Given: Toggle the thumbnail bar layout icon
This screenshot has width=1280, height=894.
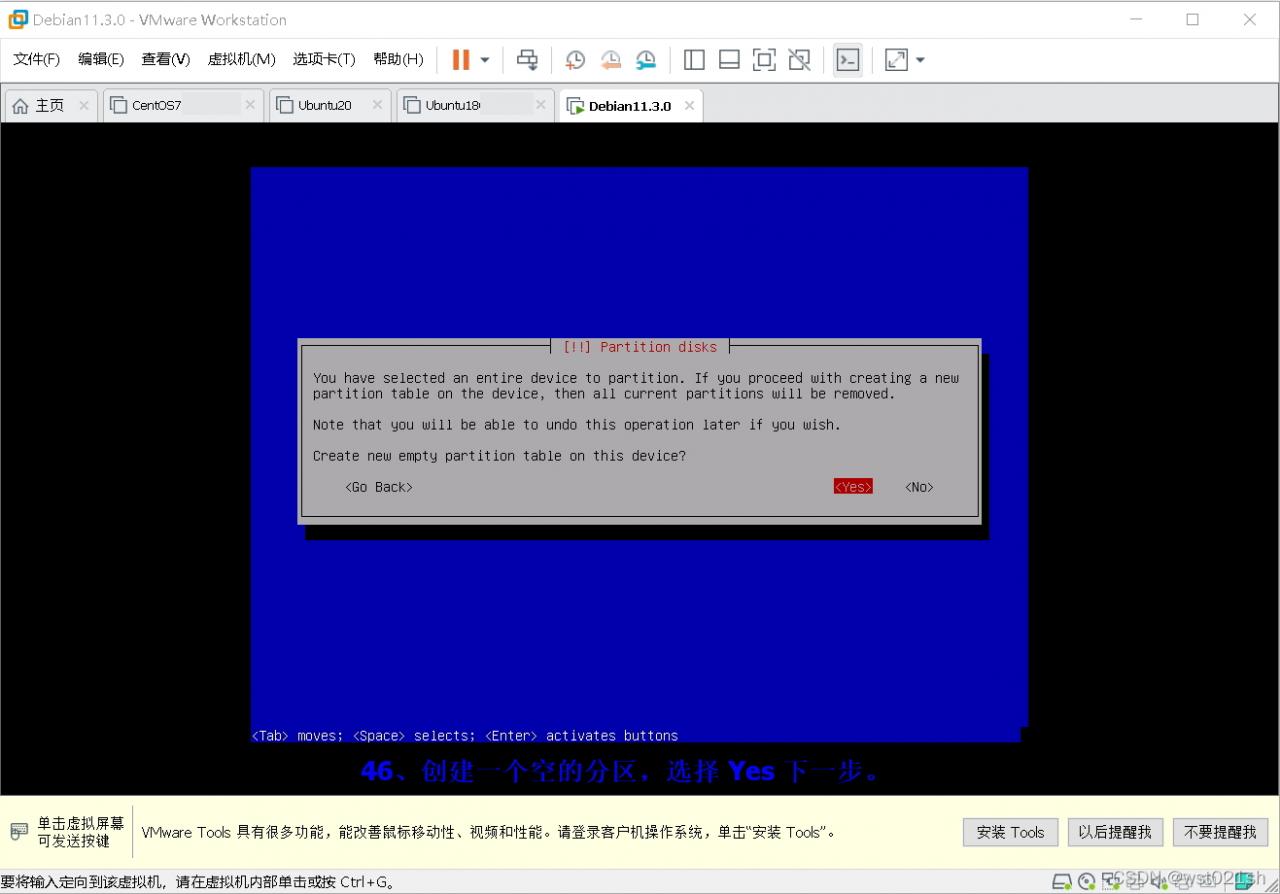Looking at the screenshot, I should [729, 60].
